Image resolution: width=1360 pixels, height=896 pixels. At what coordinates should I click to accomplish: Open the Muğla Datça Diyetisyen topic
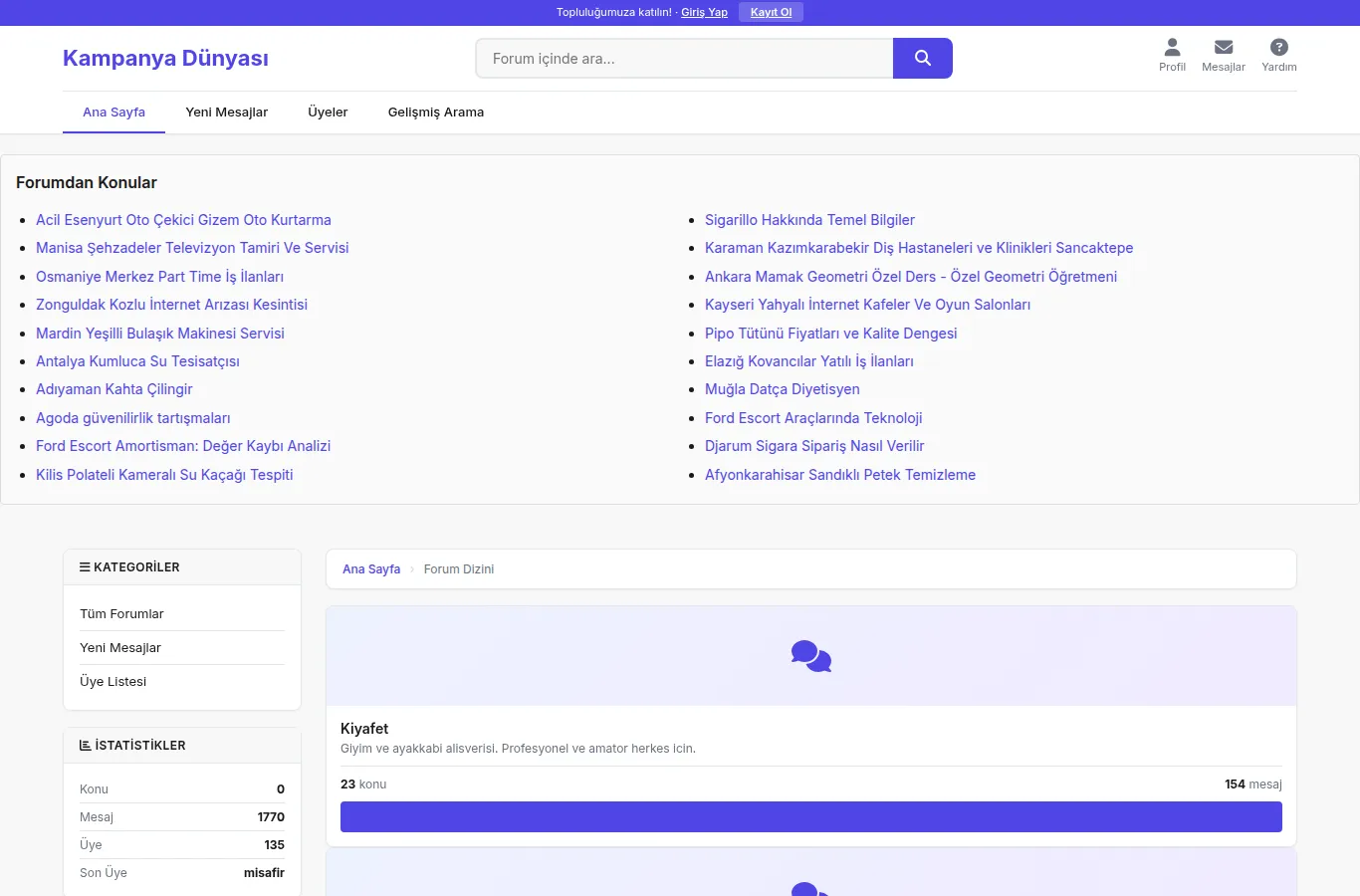click(x=782, y=389)
